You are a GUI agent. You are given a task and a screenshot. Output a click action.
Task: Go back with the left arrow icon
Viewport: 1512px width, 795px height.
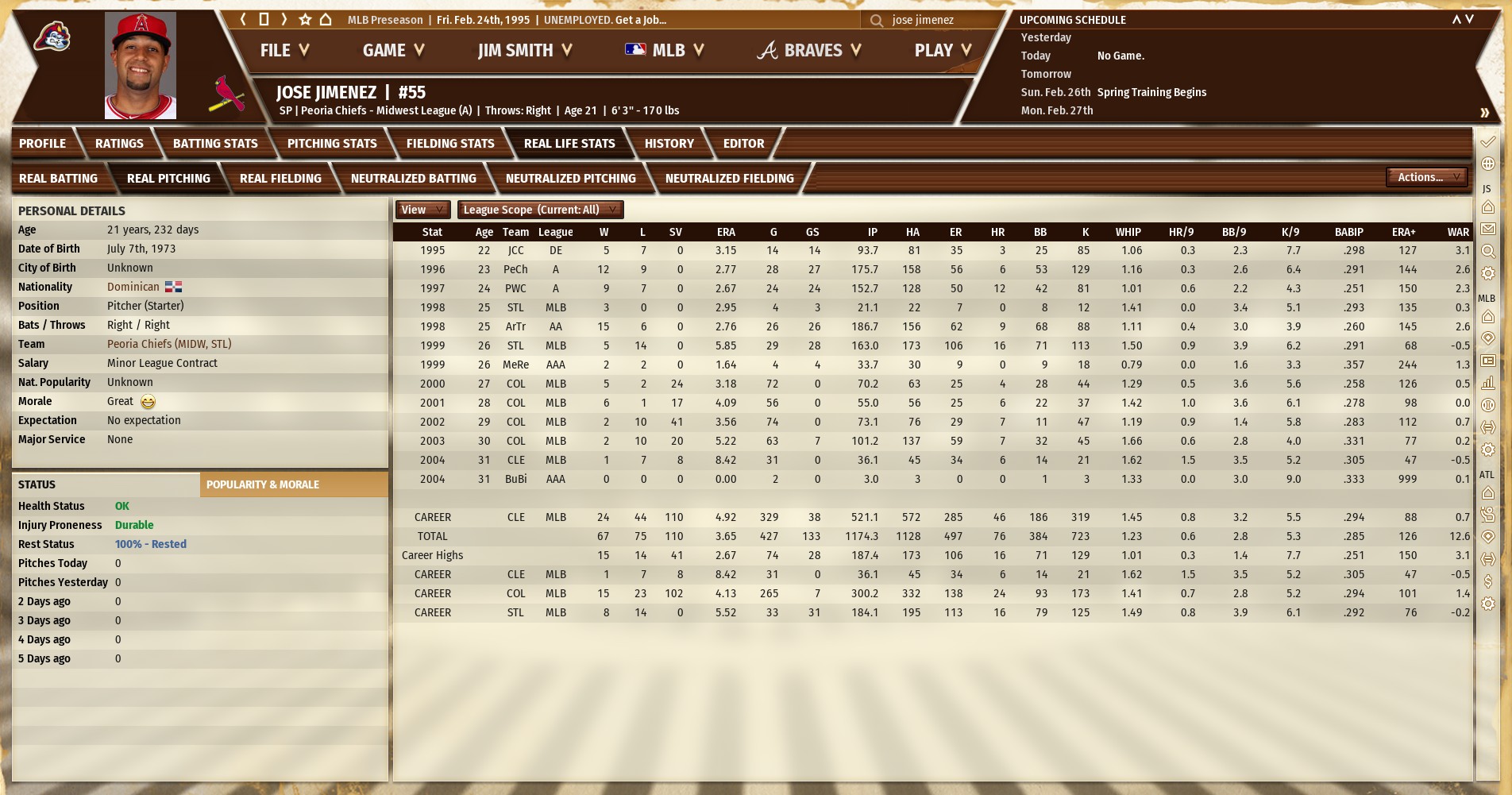pos(244,20)
